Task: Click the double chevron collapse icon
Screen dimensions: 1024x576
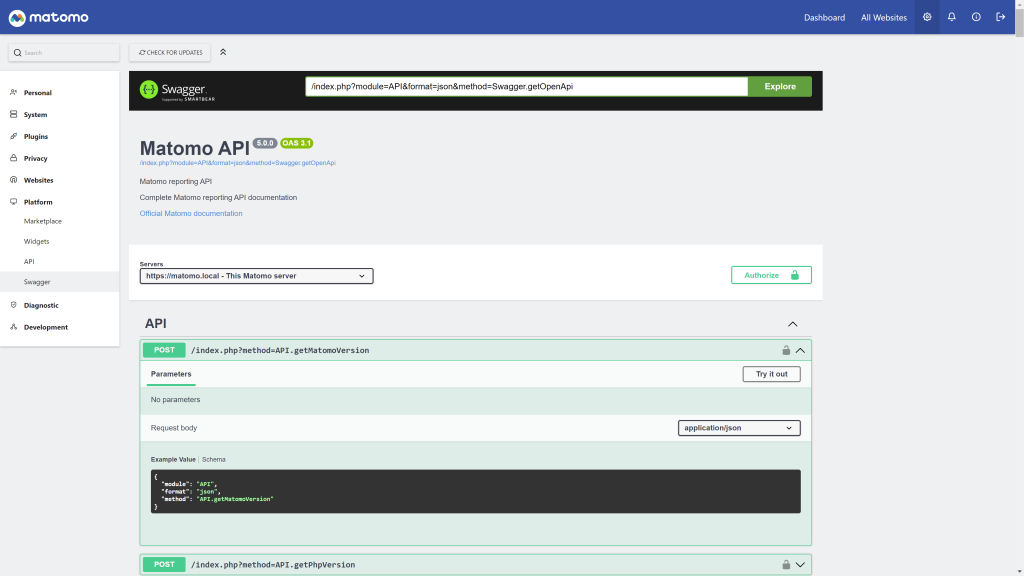Action: pyautogui.click(x=223, y=52)
